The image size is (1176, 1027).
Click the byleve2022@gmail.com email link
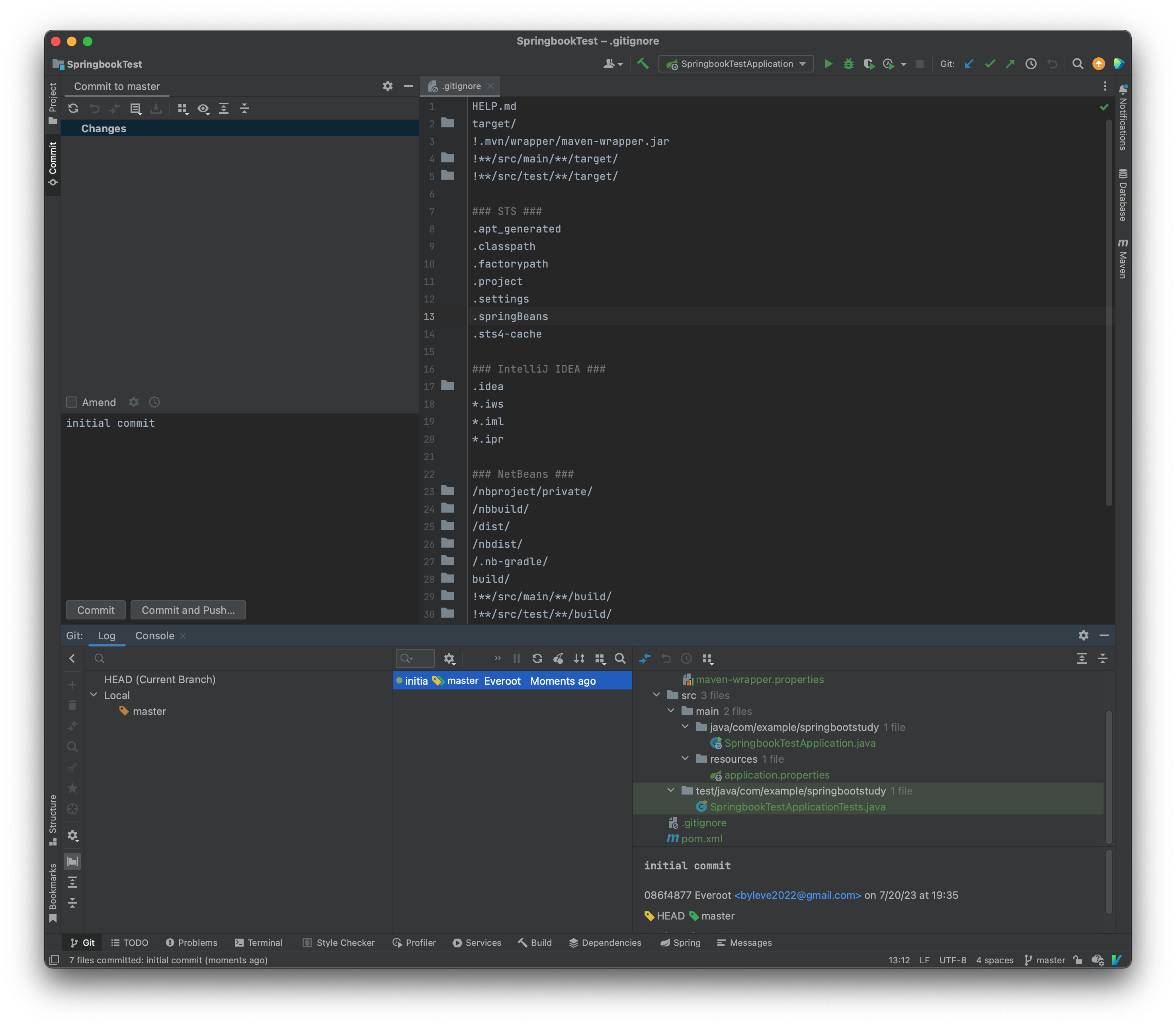tap(797, 895)
